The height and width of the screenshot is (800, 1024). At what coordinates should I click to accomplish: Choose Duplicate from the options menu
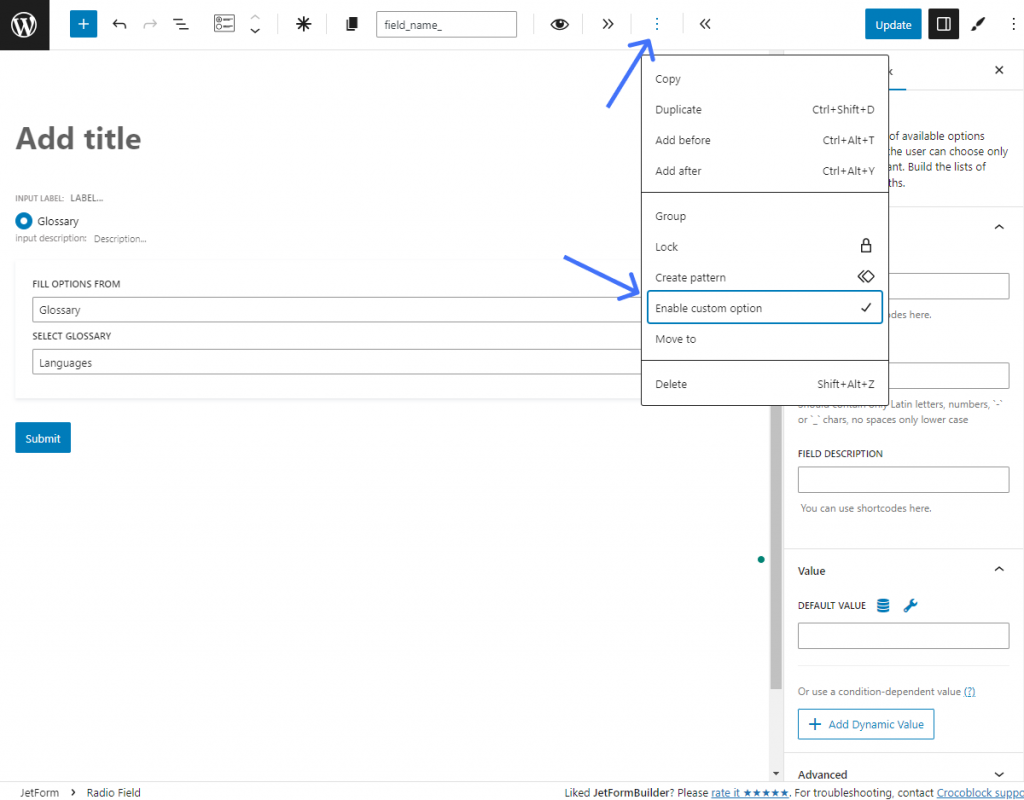coord(678,109)
